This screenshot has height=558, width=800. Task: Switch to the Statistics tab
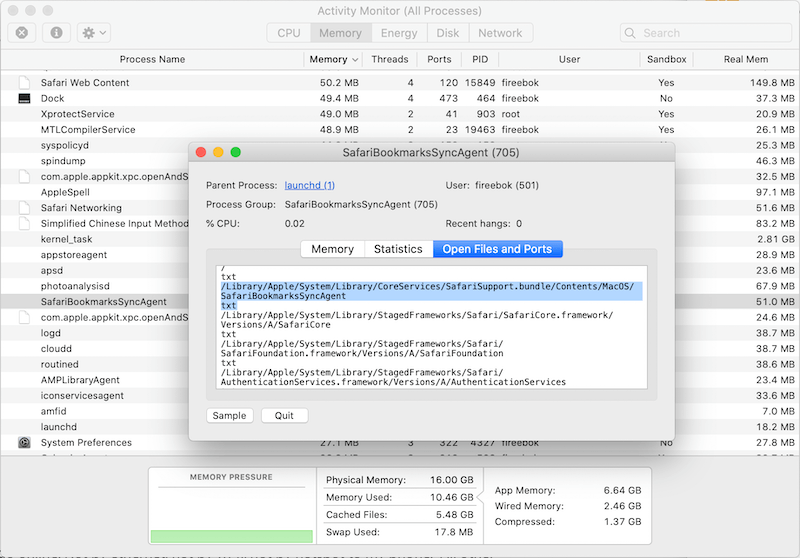(398, 249)
